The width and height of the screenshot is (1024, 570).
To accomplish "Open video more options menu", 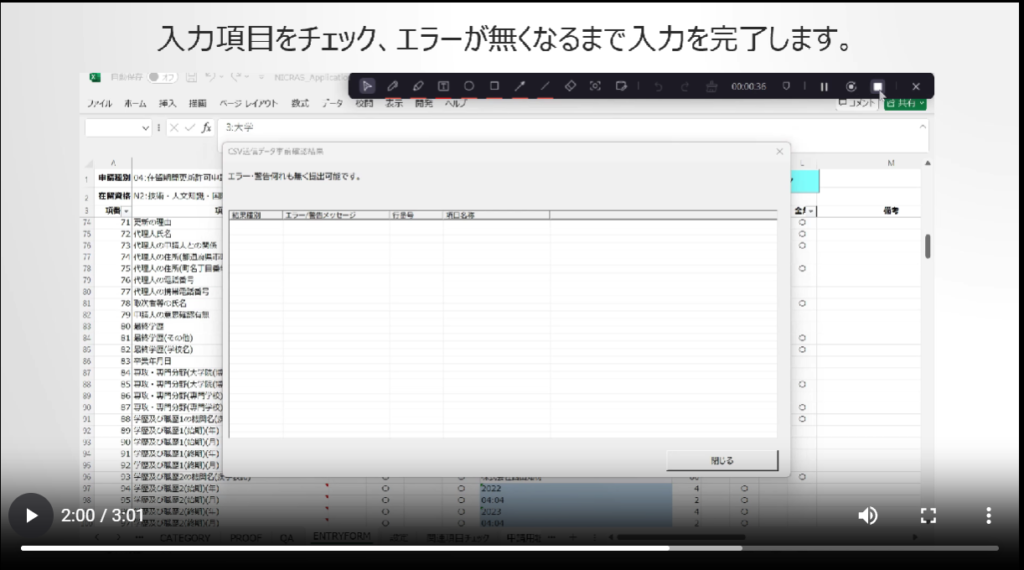I will point(988,516).
